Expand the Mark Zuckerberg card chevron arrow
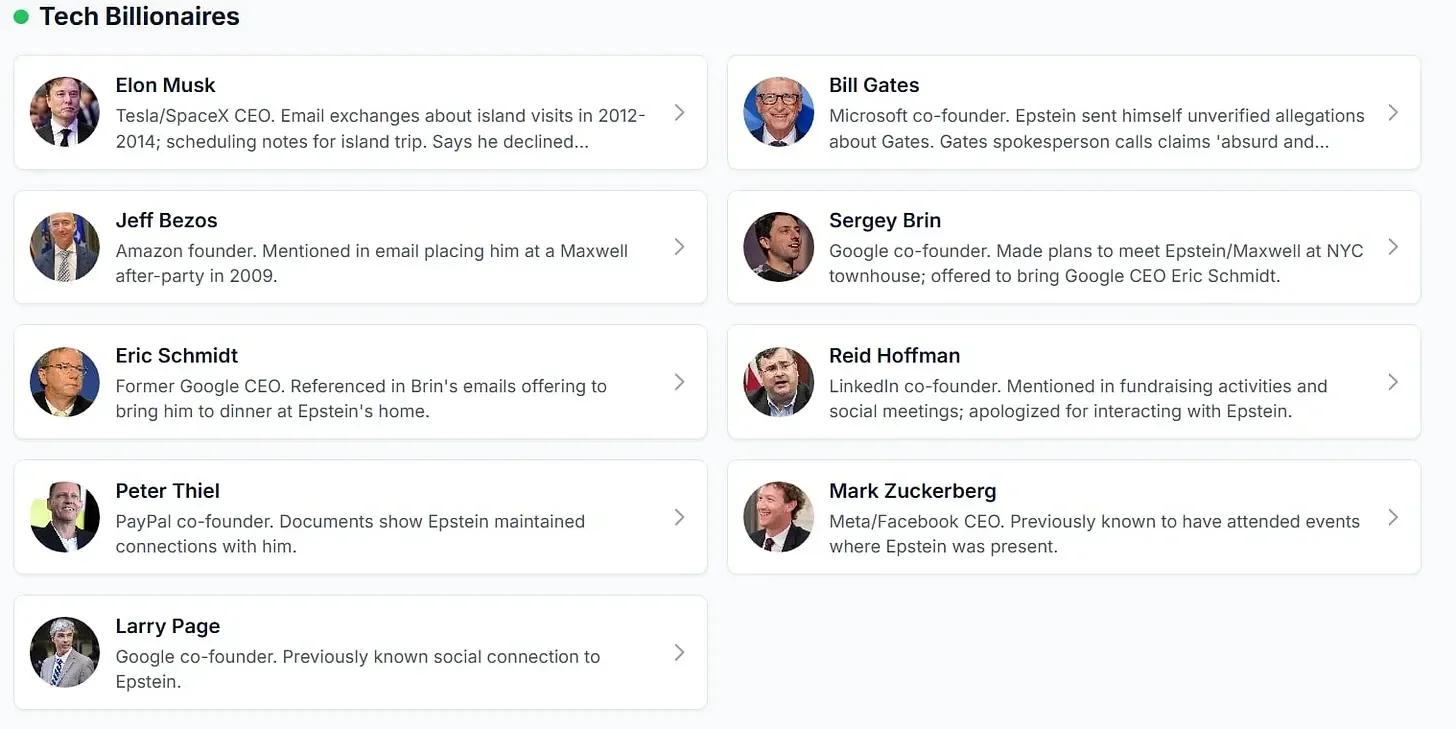This screenshot has height=729, width=1456. 1392,517
